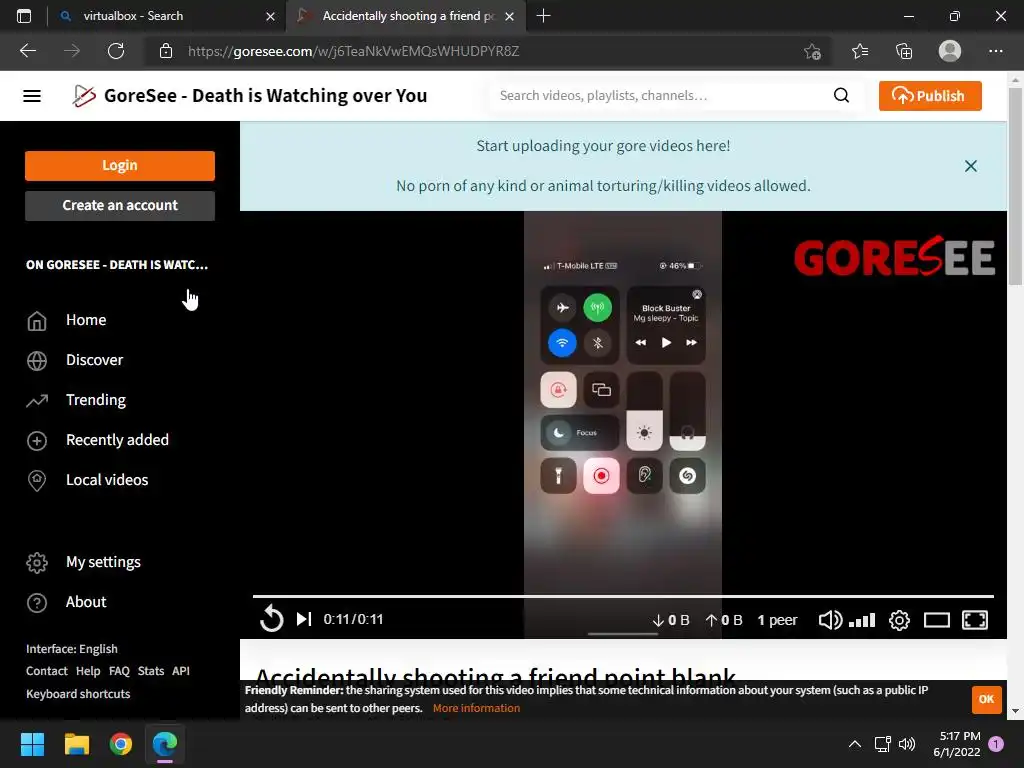1024x768 pixels.
Task: Open the video player settings gear
Action: 899,620
